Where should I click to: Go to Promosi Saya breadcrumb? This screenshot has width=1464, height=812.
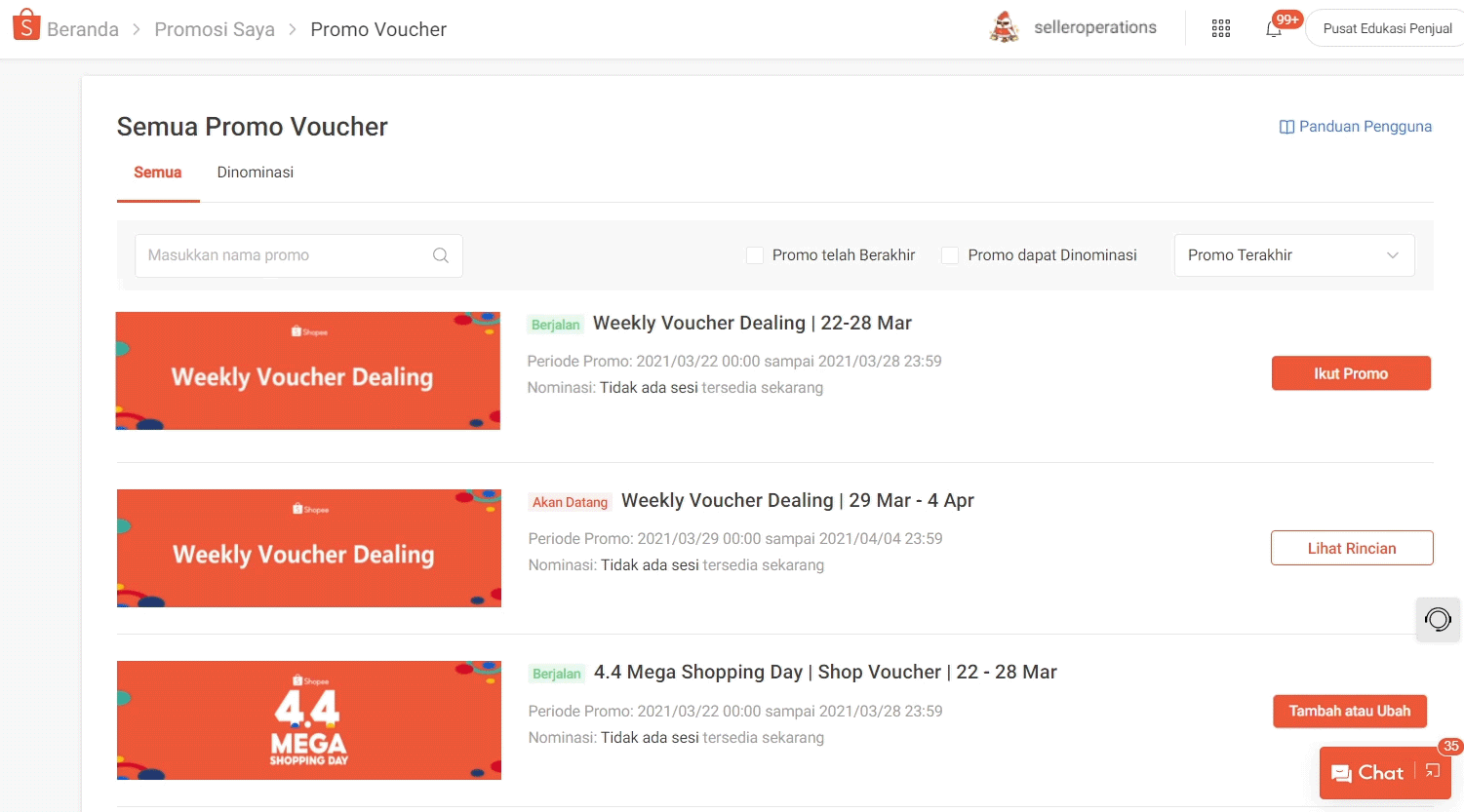tap(215, 29)
